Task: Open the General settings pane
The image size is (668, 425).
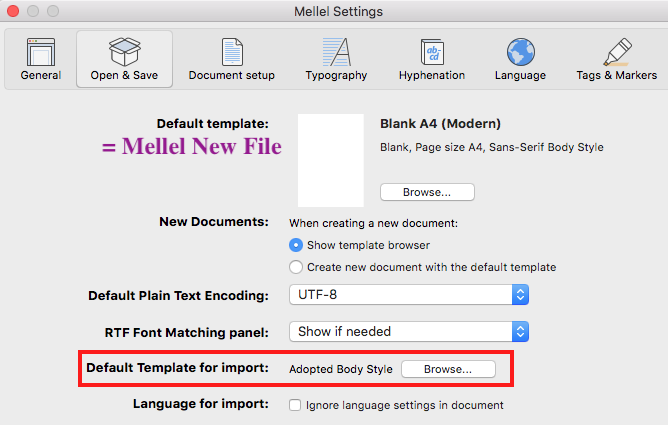Action: coord(40,59)
